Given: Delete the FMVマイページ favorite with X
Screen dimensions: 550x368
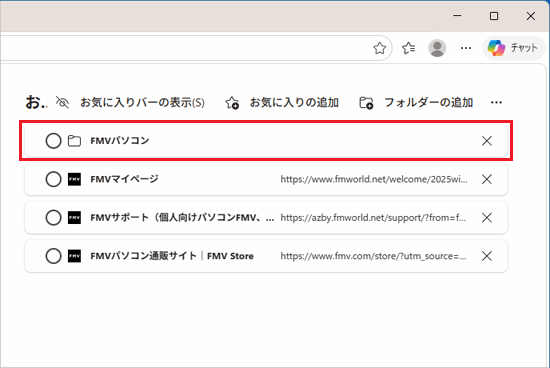Looking at the screenshot, I should click(487, 179).
